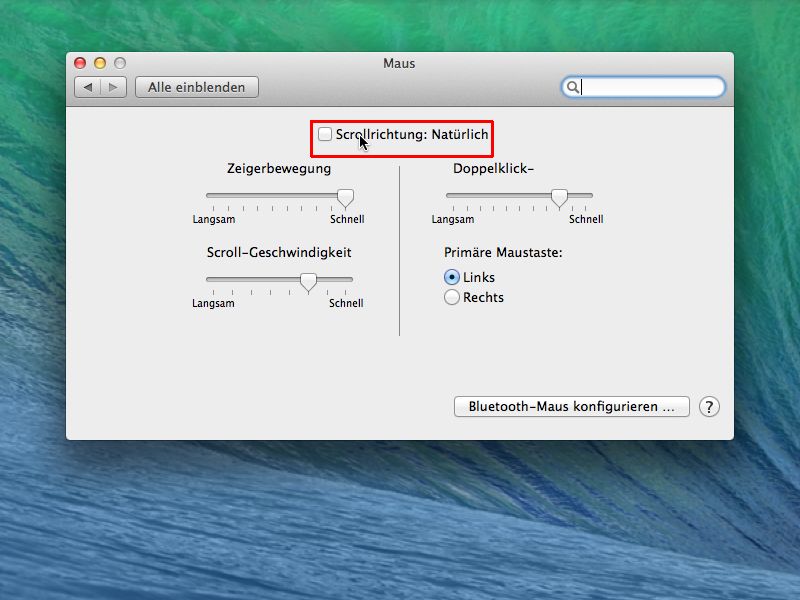Go back with the left arrow button
The image size is (800, 600).
tap(88, 87)
